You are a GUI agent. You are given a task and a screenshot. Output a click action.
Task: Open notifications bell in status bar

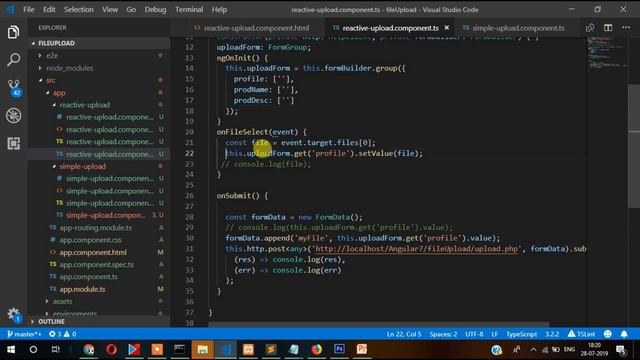[624, 334]
